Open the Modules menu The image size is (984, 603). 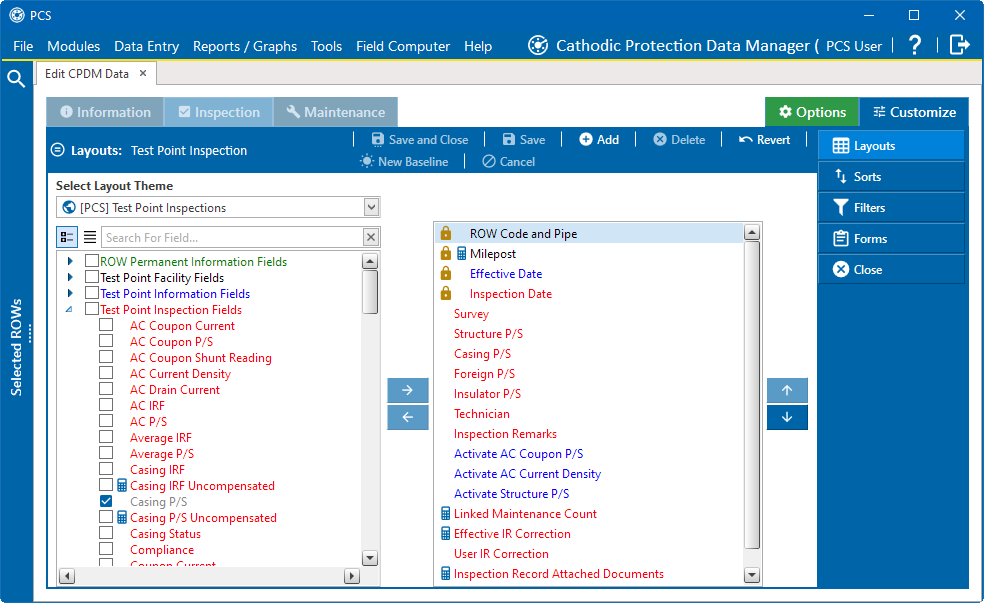point(73,46)
